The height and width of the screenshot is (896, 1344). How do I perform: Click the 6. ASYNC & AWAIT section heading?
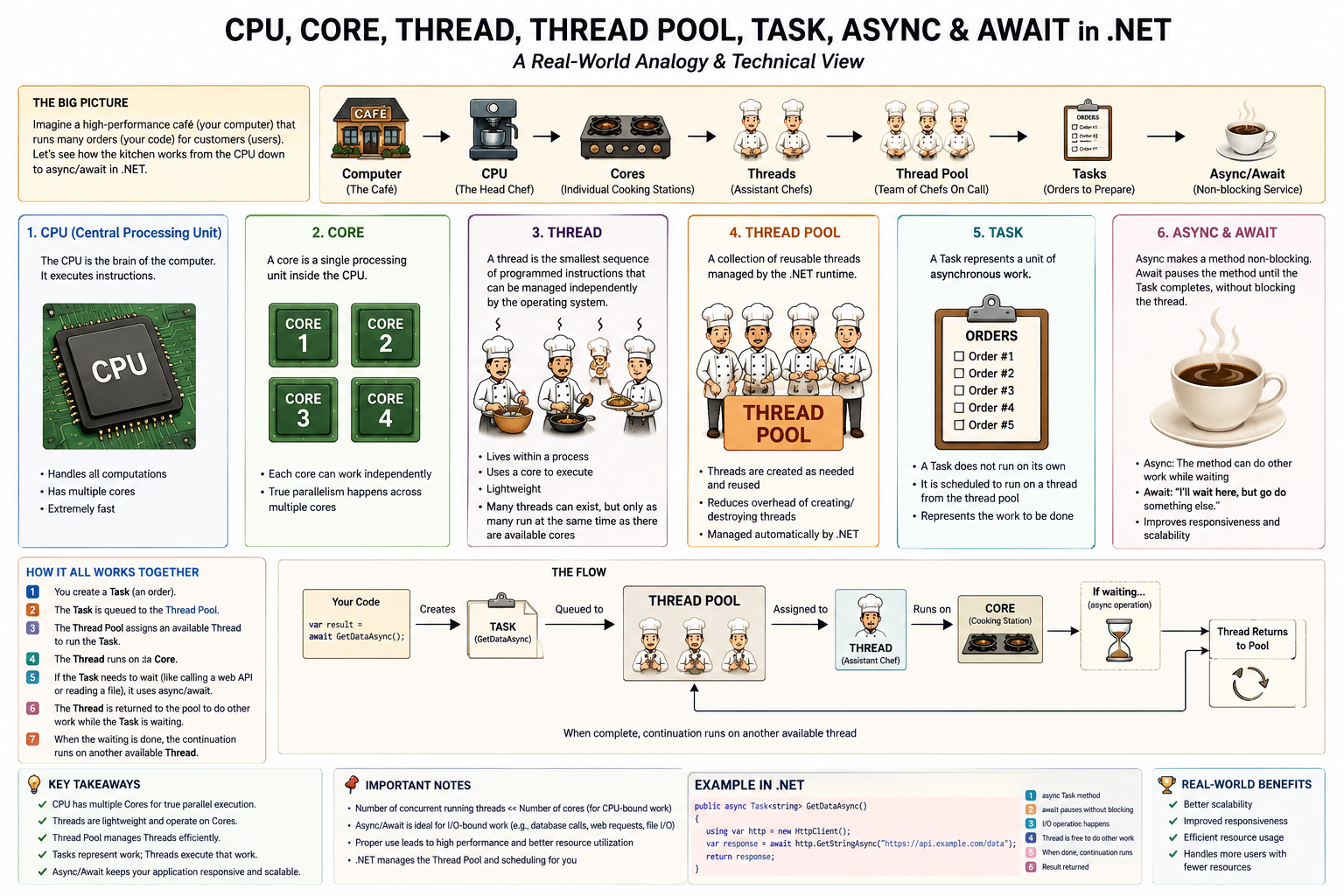point(1216,233)
